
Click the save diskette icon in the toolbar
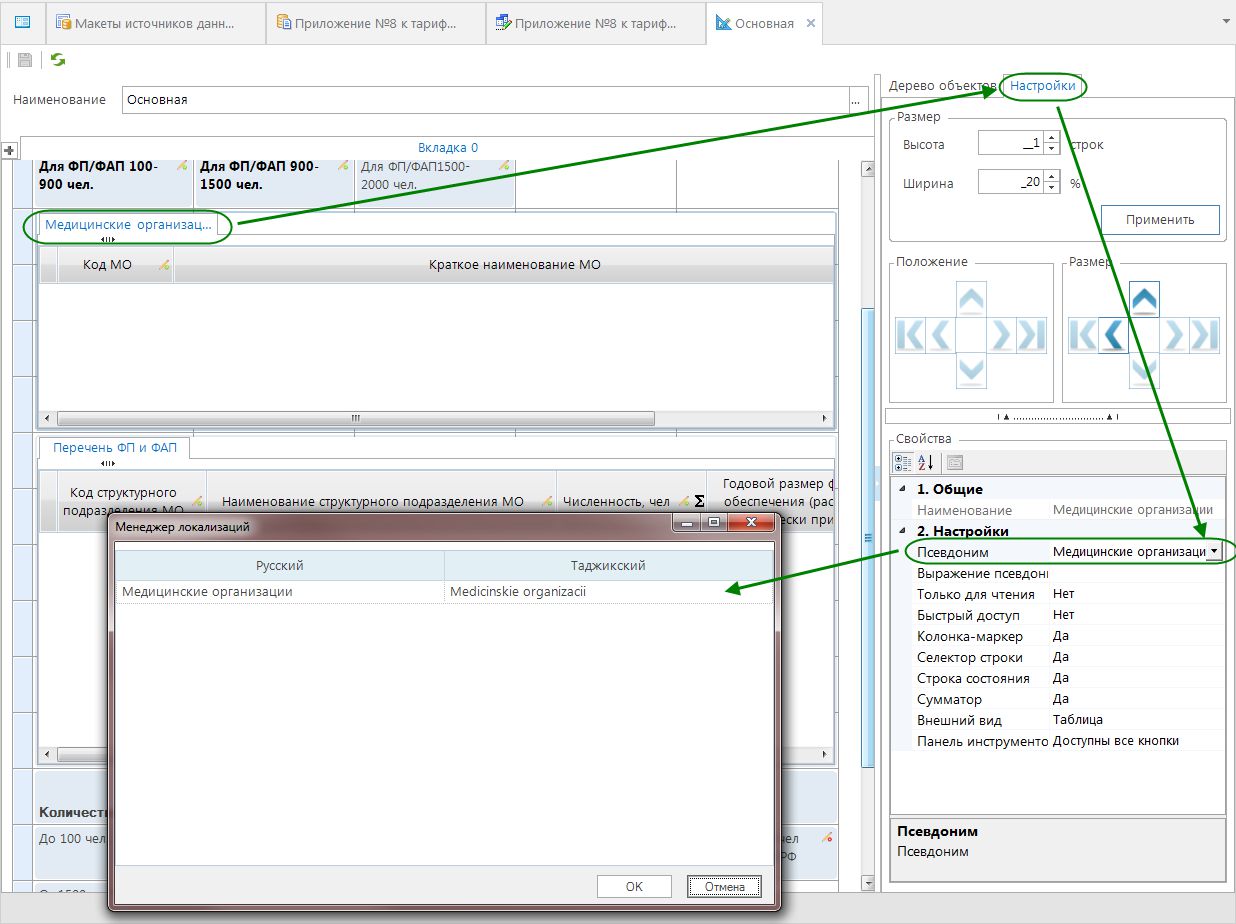click(x=25, y=60)
